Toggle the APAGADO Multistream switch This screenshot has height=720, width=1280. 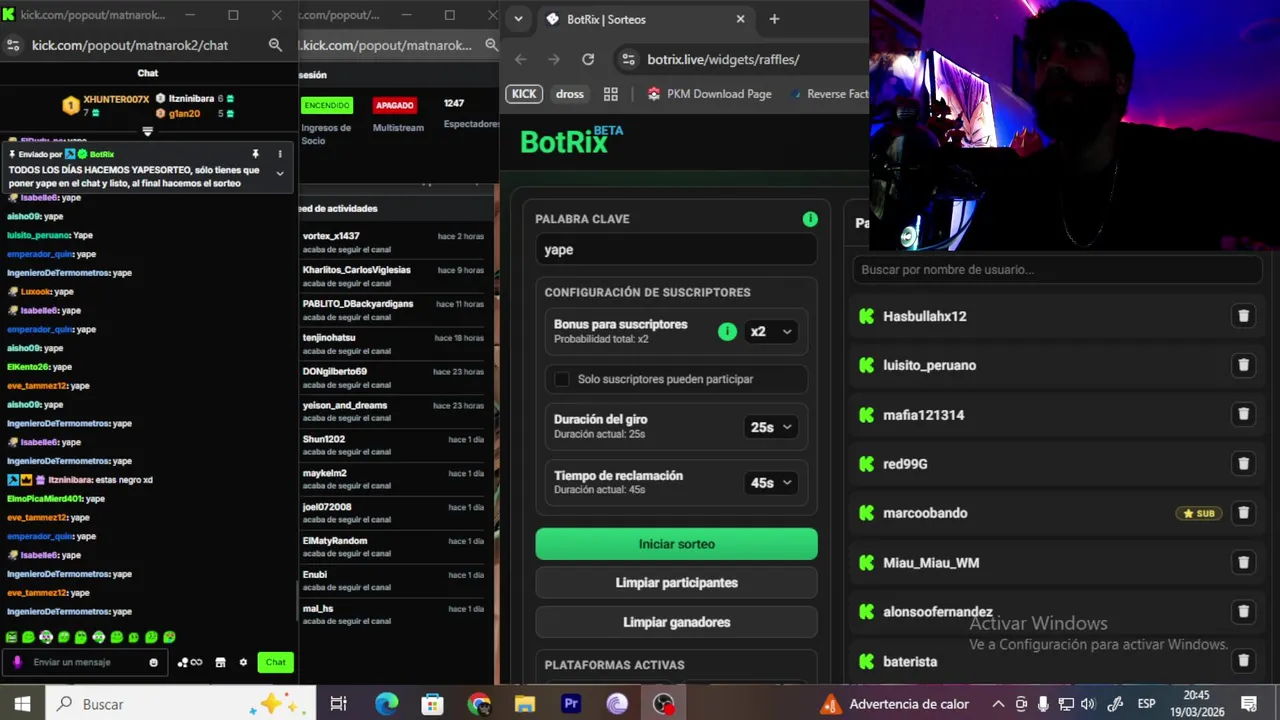(x=395, y=105)
